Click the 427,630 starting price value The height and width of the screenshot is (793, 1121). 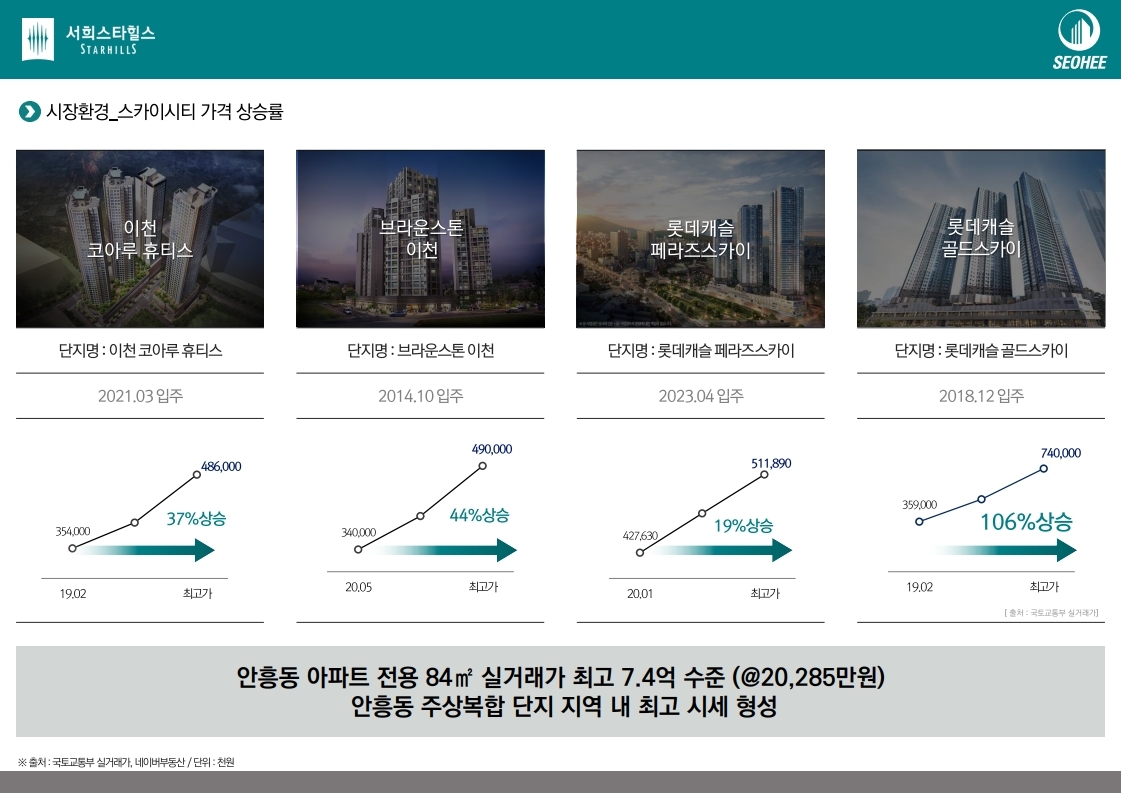pos(640,536)
